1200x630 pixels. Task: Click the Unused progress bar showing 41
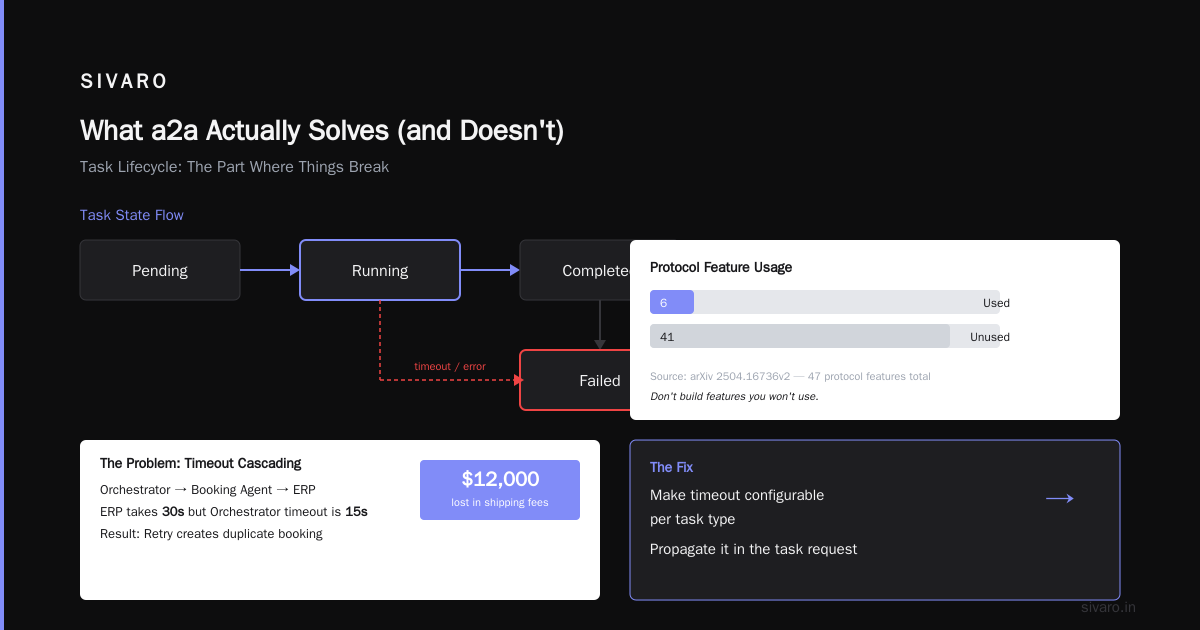coord(825,337)
